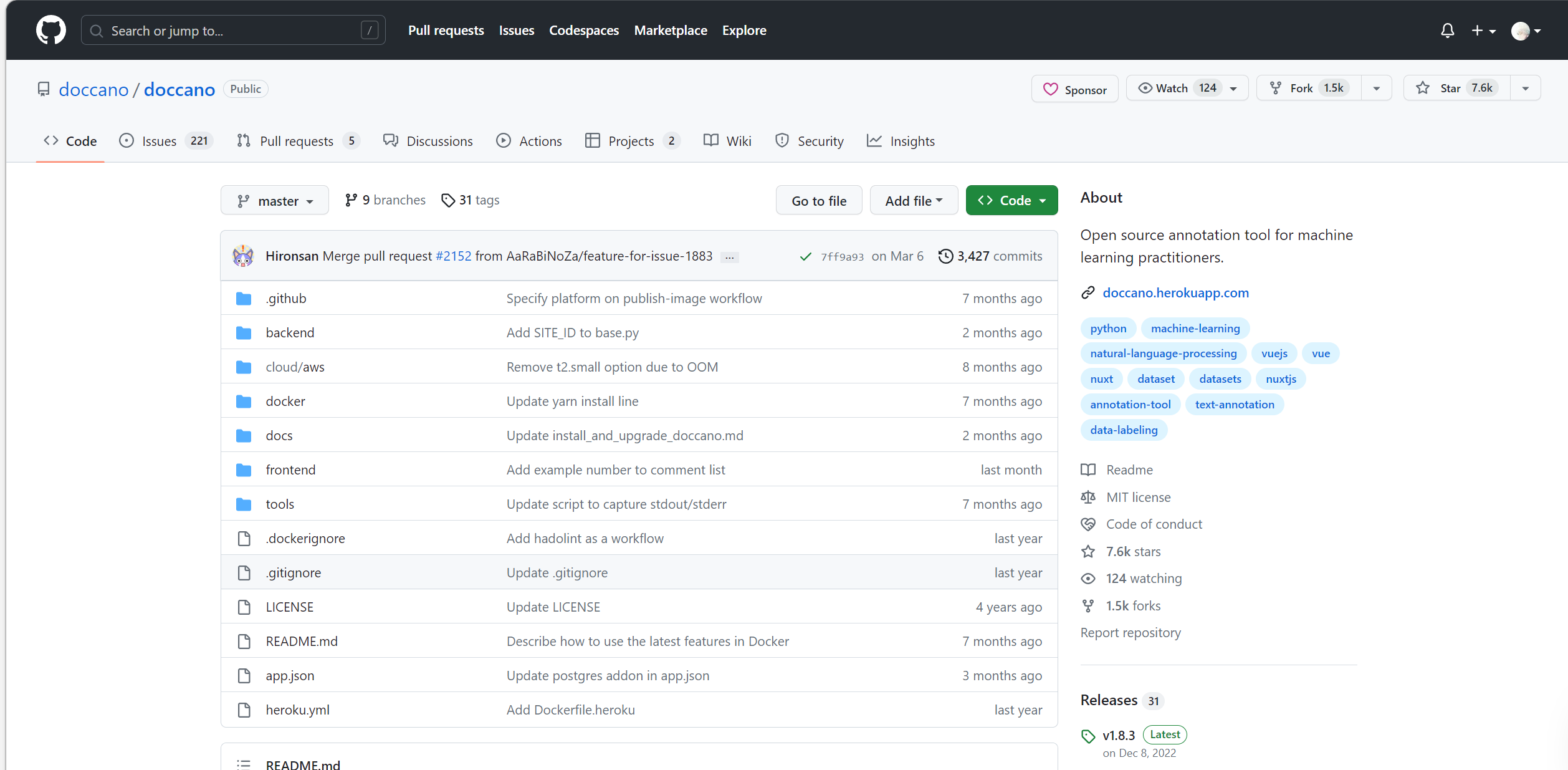This screenshot has height=770, width=1568.
Task: Open the Wiki tab
Action: [x=727, y=141]
